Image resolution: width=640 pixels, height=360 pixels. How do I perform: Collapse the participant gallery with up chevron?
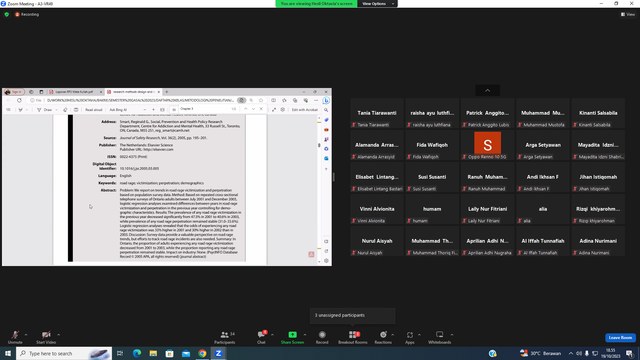point(487,90)
